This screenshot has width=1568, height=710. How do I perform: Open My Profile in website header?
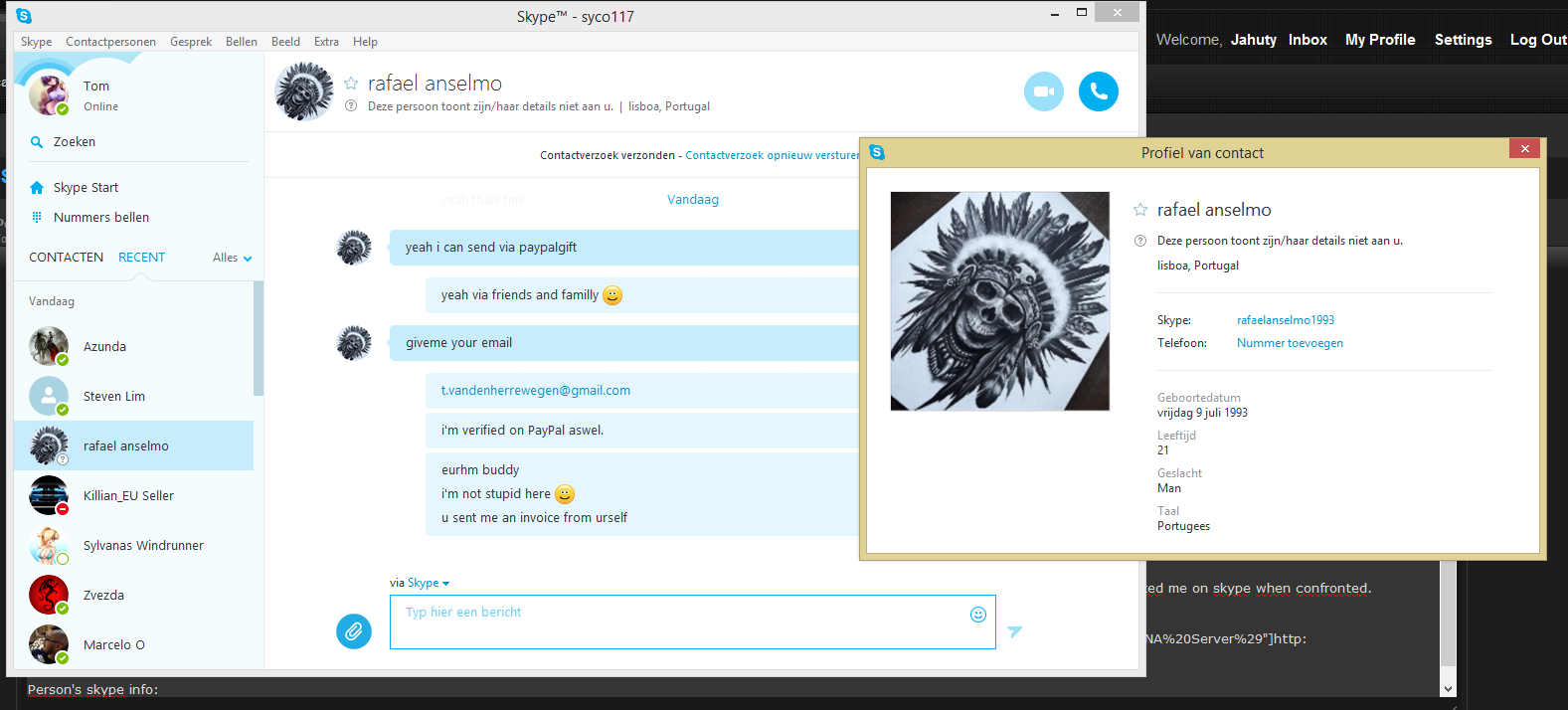tap(1380, 40)
